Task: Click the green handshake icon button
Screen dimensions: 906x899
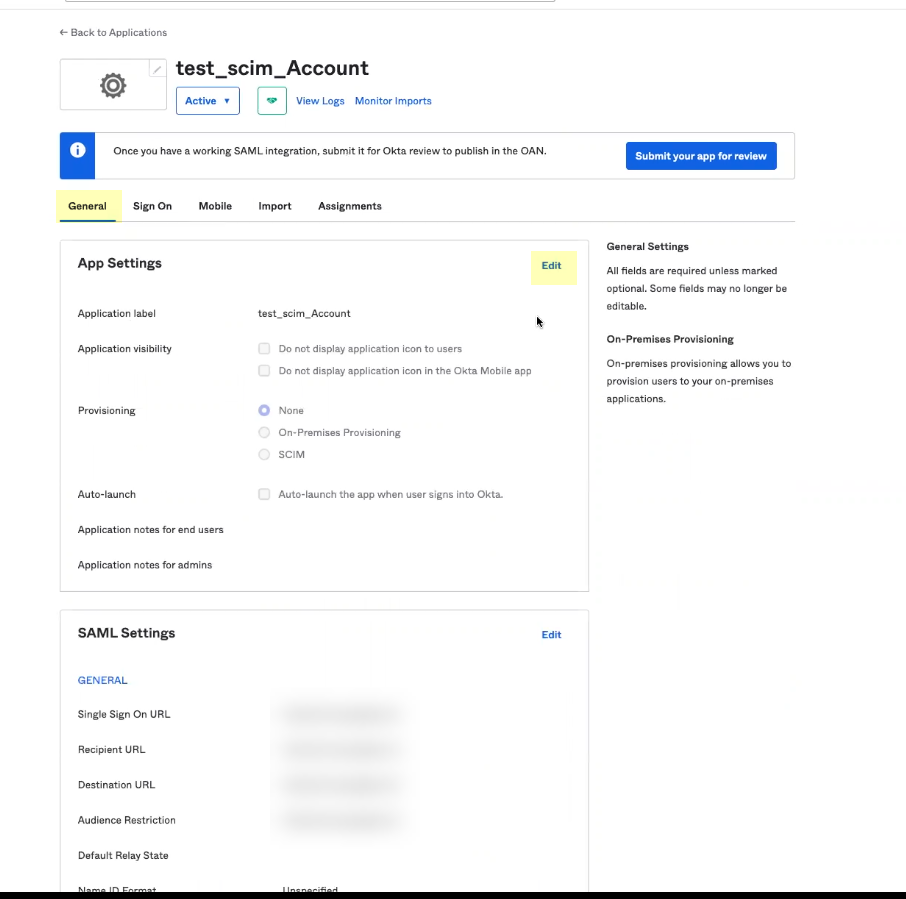Action: (x=272, y=101)
